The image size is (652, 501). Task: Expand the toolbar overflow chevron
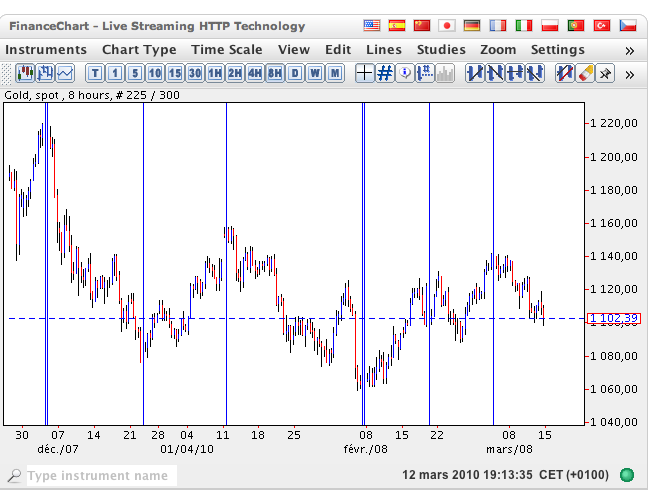click(629, 73)
